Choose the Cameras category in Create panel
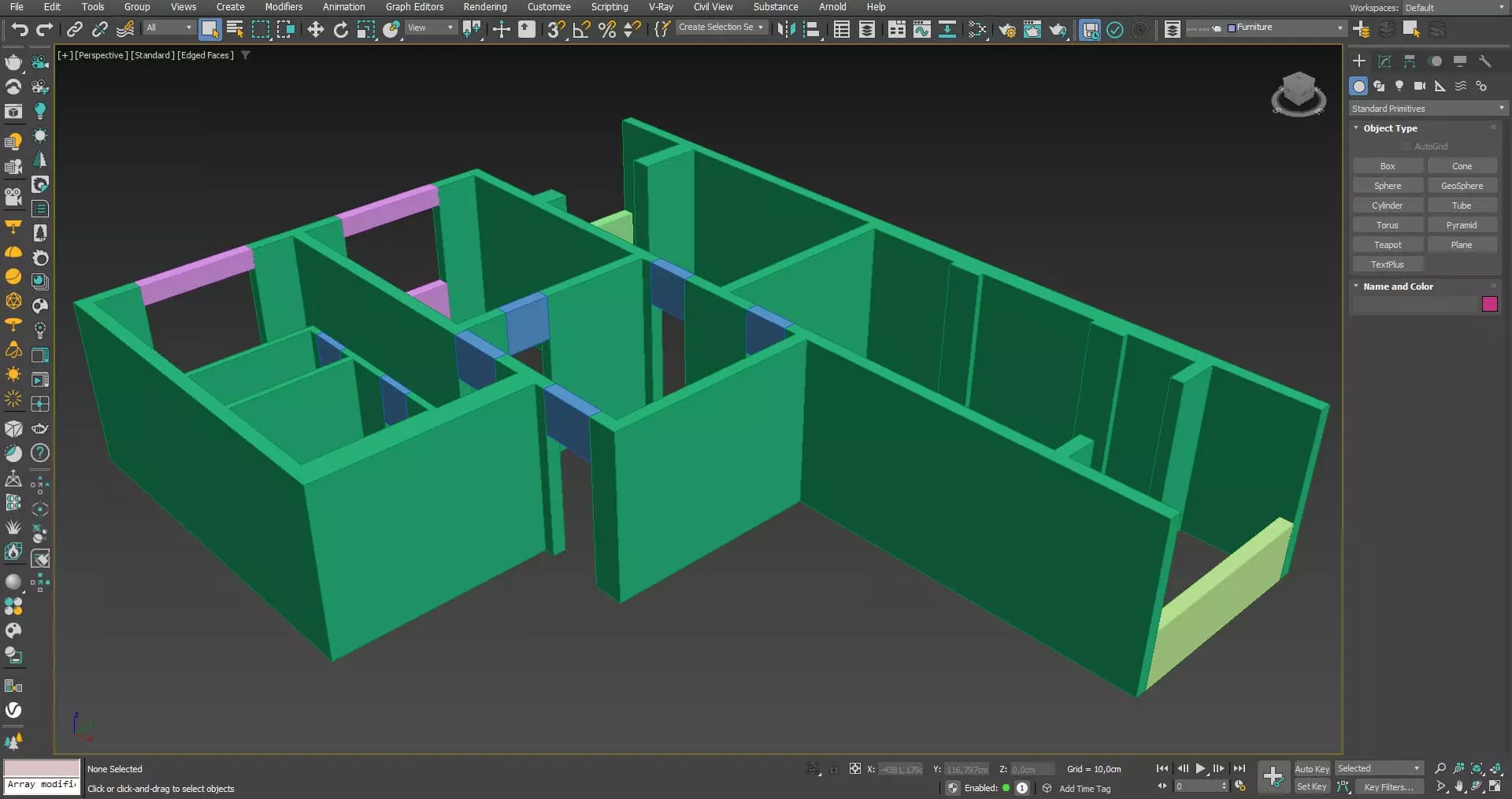1512x799 pixels. [x=1419, y=86]
